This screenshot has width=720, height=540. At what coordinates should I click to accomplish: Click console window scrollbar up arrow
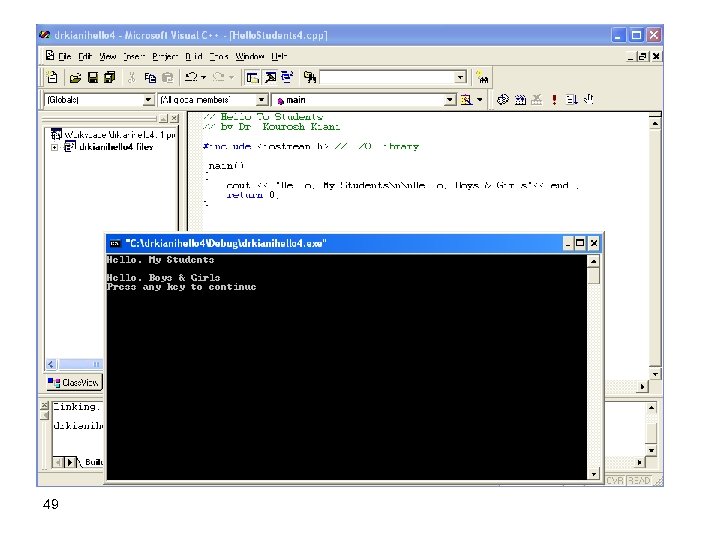(593, 262)
